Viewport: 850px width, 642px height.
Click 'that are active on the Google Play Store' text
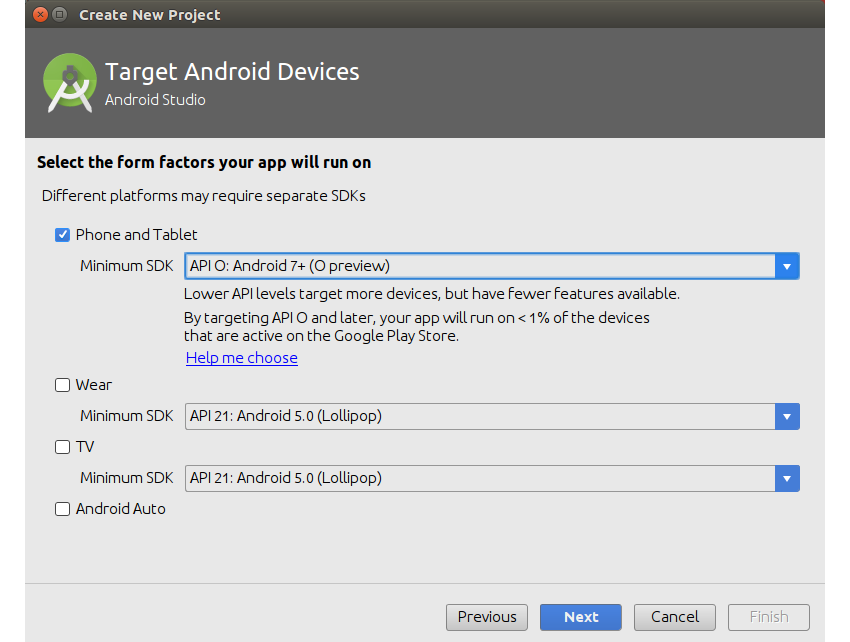pos(321,336)
